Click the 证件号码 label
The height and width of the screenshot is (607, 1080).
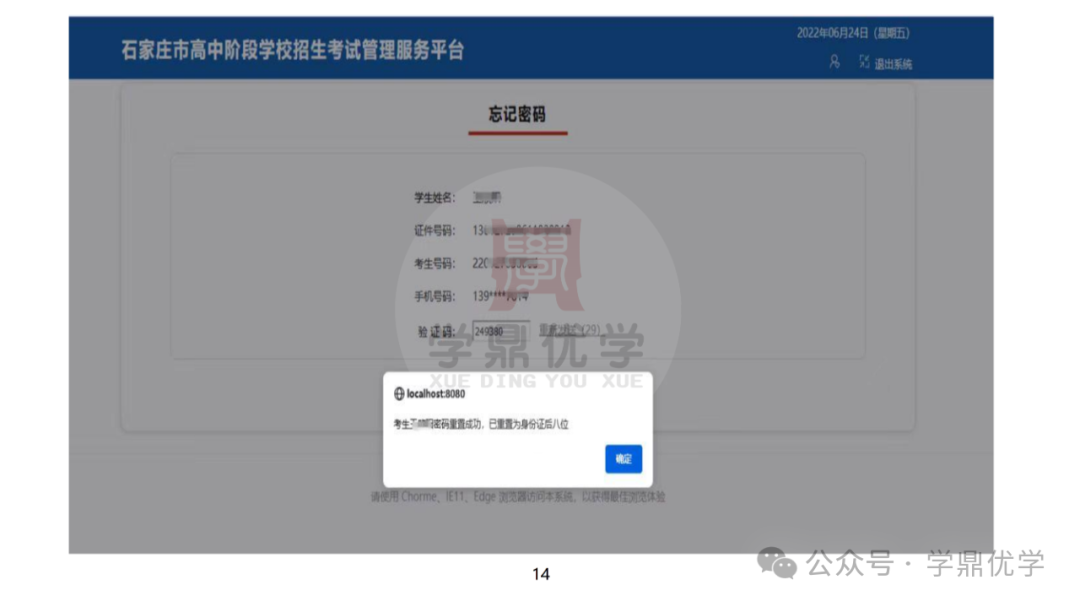tap(434, 231)
